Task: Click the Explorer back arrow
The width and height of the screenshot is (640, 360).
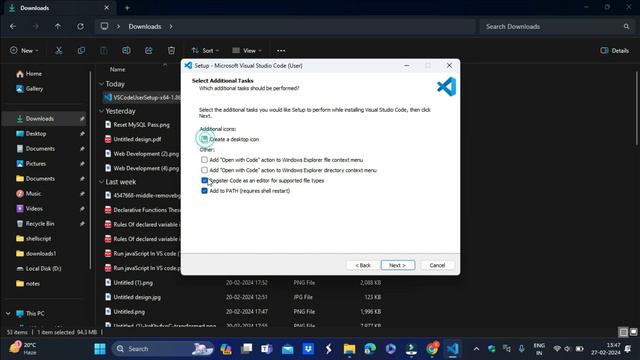Action: 13,27
